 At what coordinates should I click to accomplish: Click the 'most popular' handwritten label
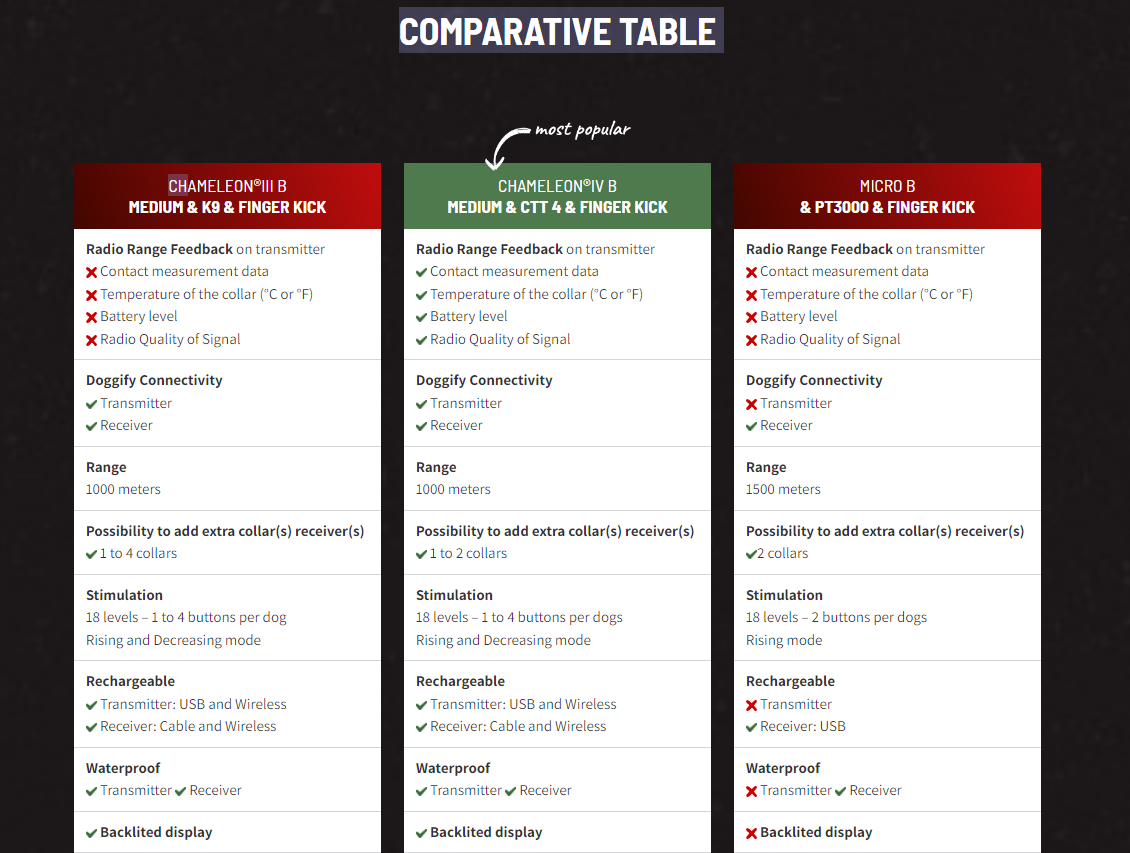(582, 130)
